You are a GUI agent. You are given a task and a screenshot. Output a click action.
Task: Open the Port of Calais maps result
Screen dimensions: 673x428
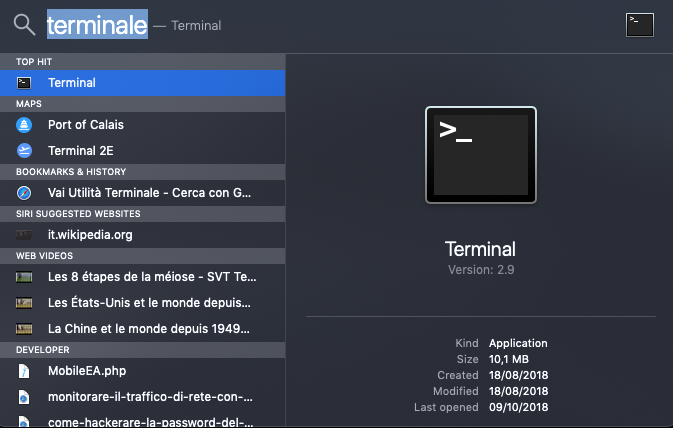[142, 125]
